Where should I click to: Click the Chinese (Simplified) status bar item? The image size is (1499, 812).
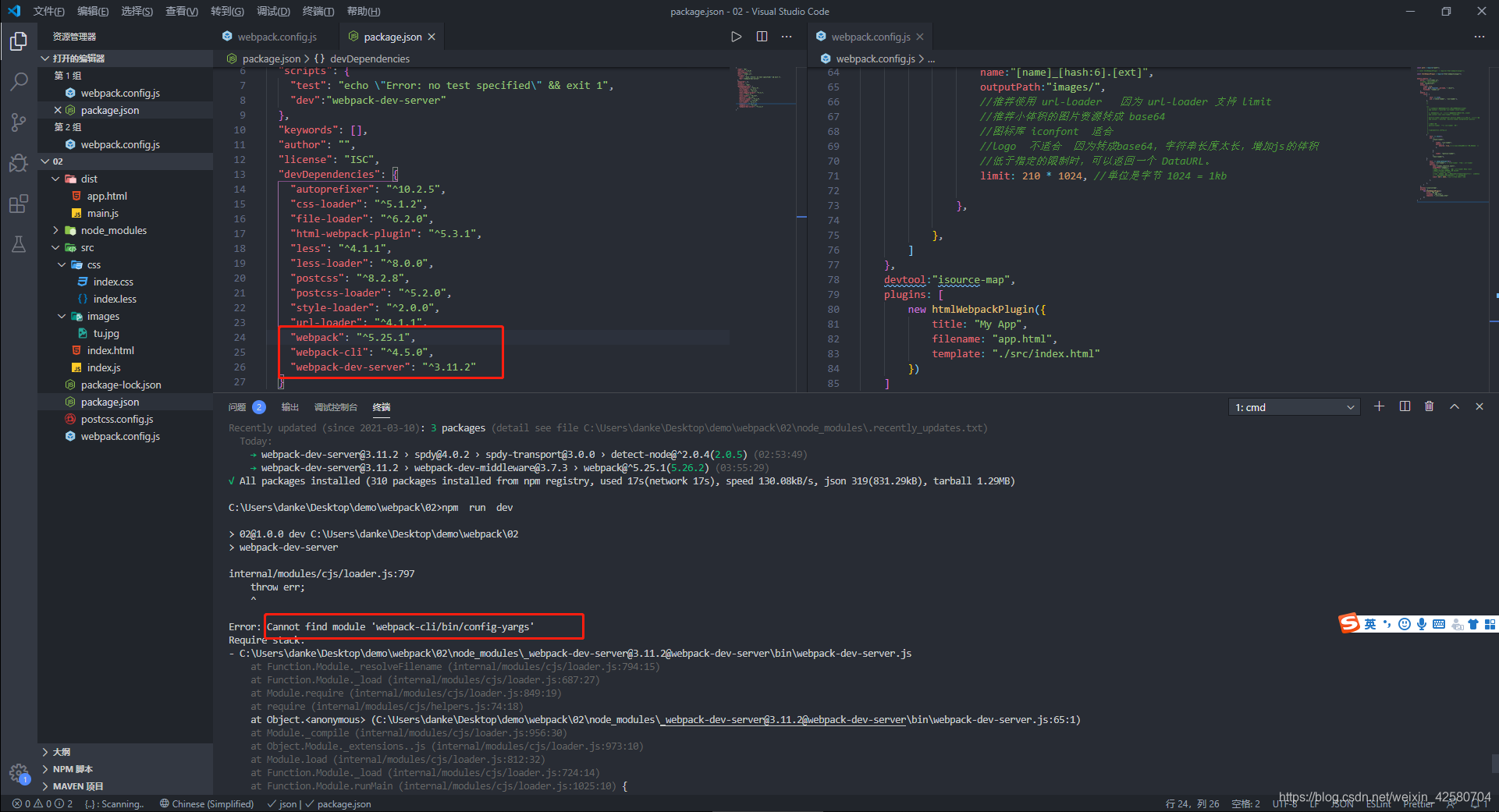(207, 803)
